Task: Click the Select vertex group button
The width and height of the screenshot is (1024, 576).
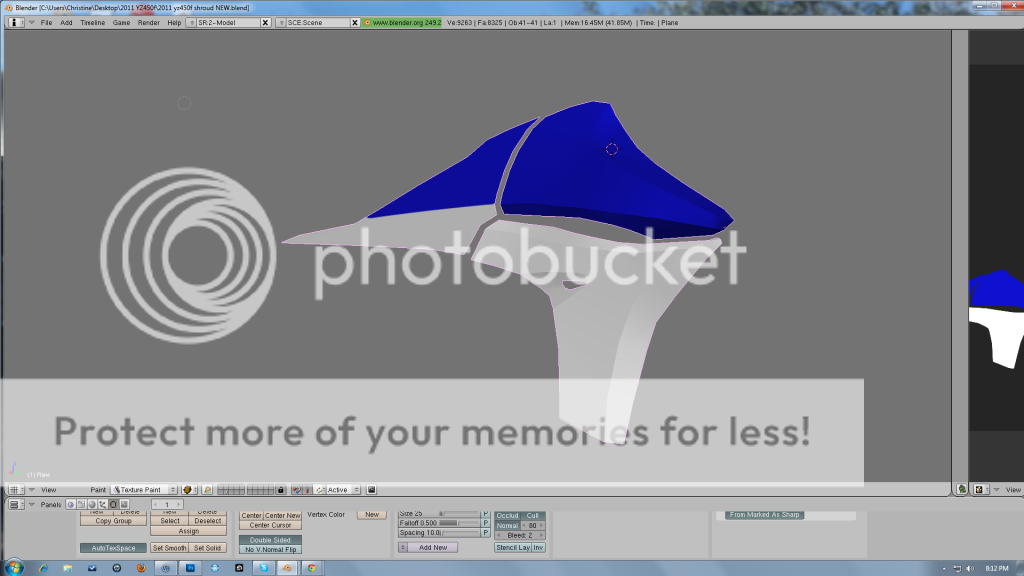Action: point(170,521)
